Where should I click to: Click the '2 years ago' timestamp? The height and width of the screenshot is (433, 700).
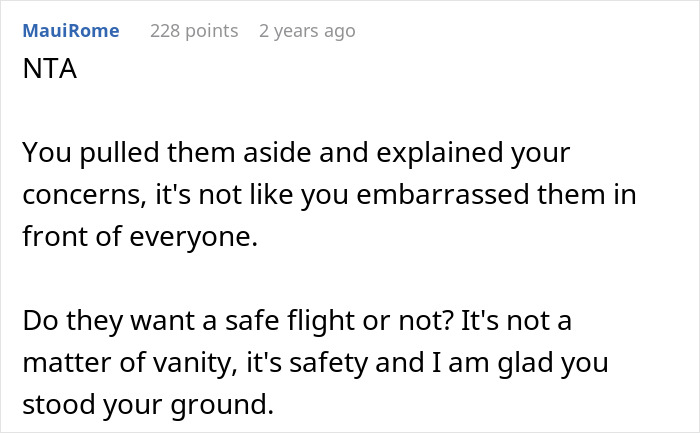(306, 31)
